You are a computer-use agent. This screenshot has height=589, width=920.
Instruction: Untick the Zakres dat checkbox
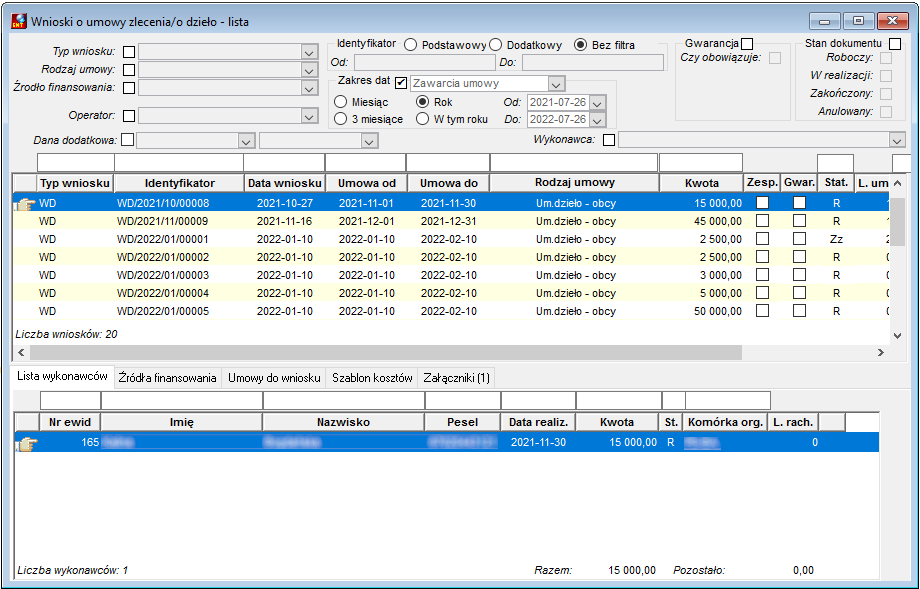coord(401,83)
